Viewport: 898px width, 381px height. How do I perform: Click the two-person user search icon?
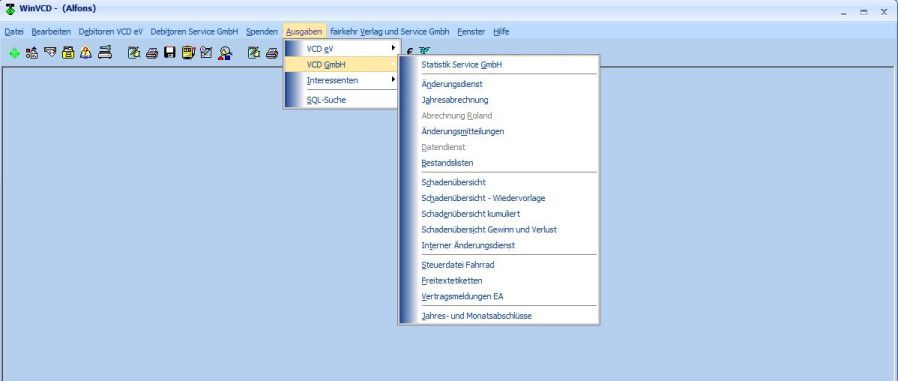(224, 53)
